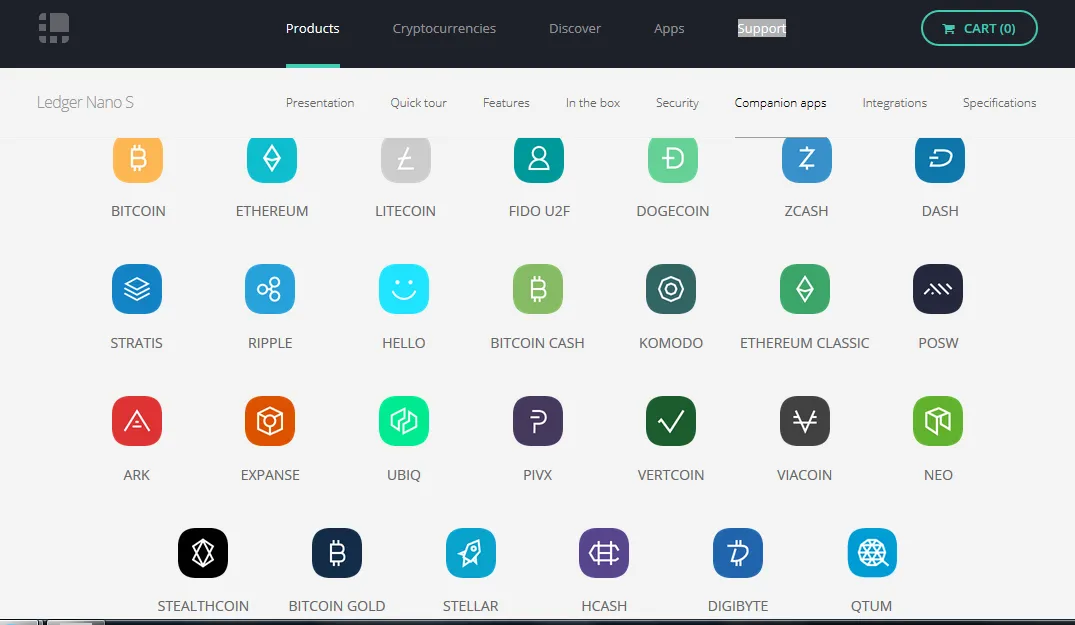Select the Stratis app icon
The width and height of the screenshot is (1075, 625).
pos(137,289)
